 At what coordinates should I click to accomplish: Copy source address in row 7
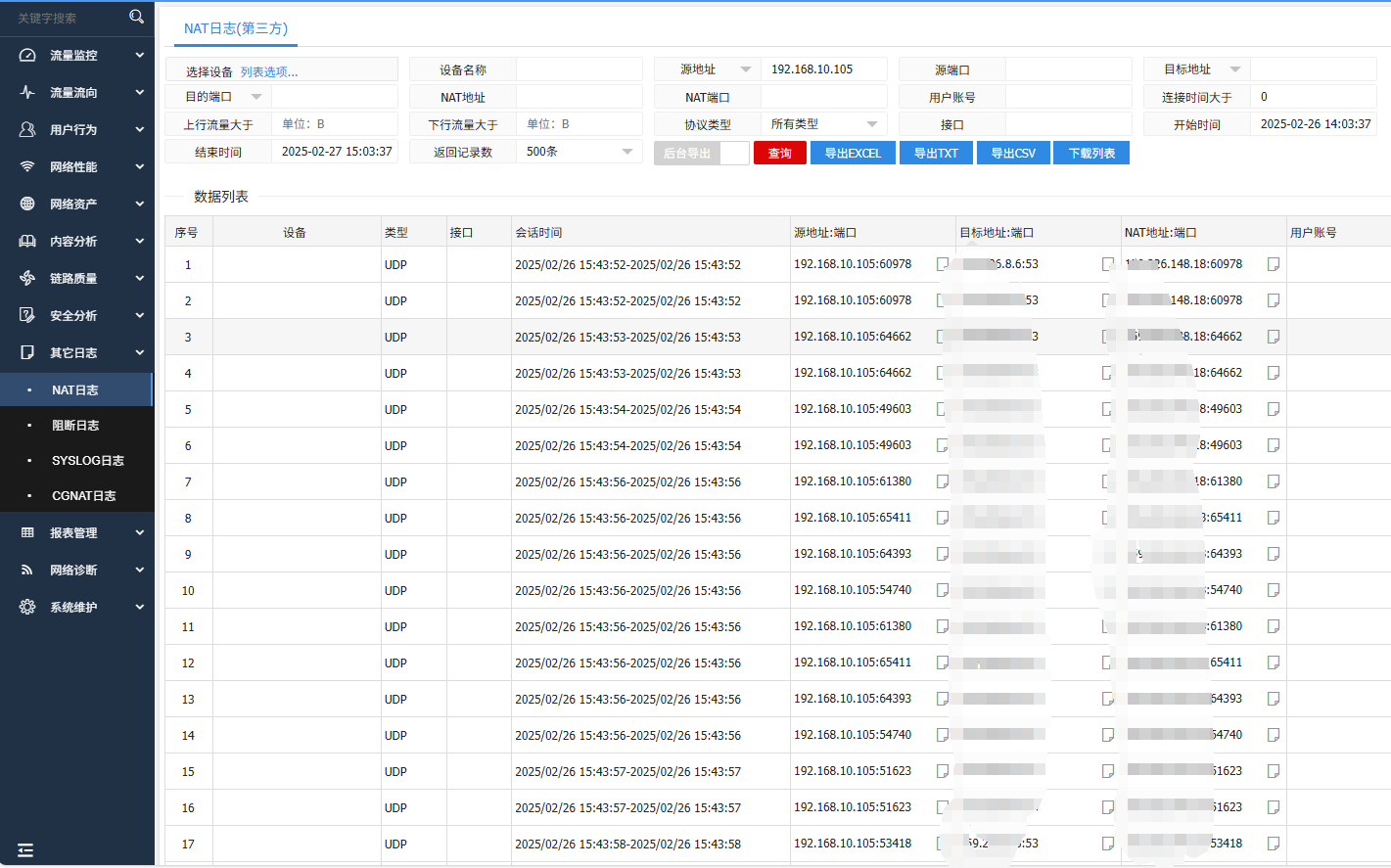[942, 481]
